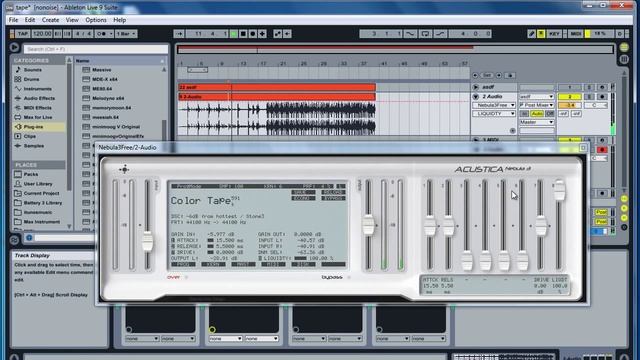Toggle the Follow playback button

tap(179, 34)
